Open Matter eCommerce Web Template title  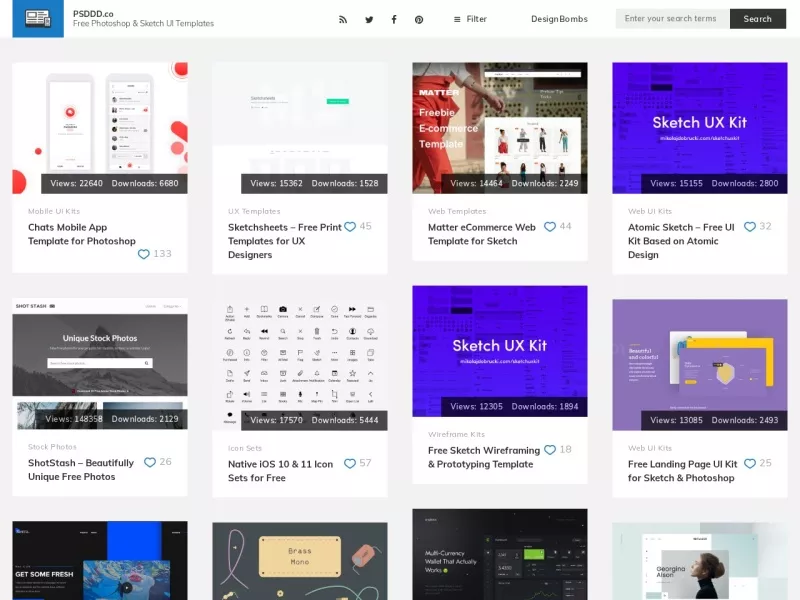(x=482, y=234)
